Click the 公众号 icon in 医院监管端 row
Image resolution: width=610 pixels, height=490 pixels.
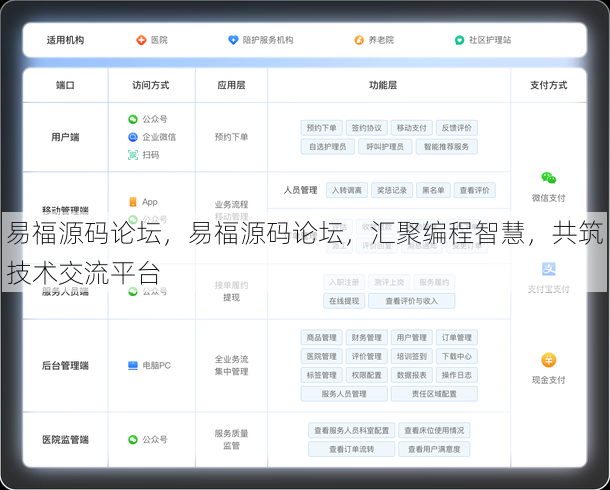click(x=133, y=439)
